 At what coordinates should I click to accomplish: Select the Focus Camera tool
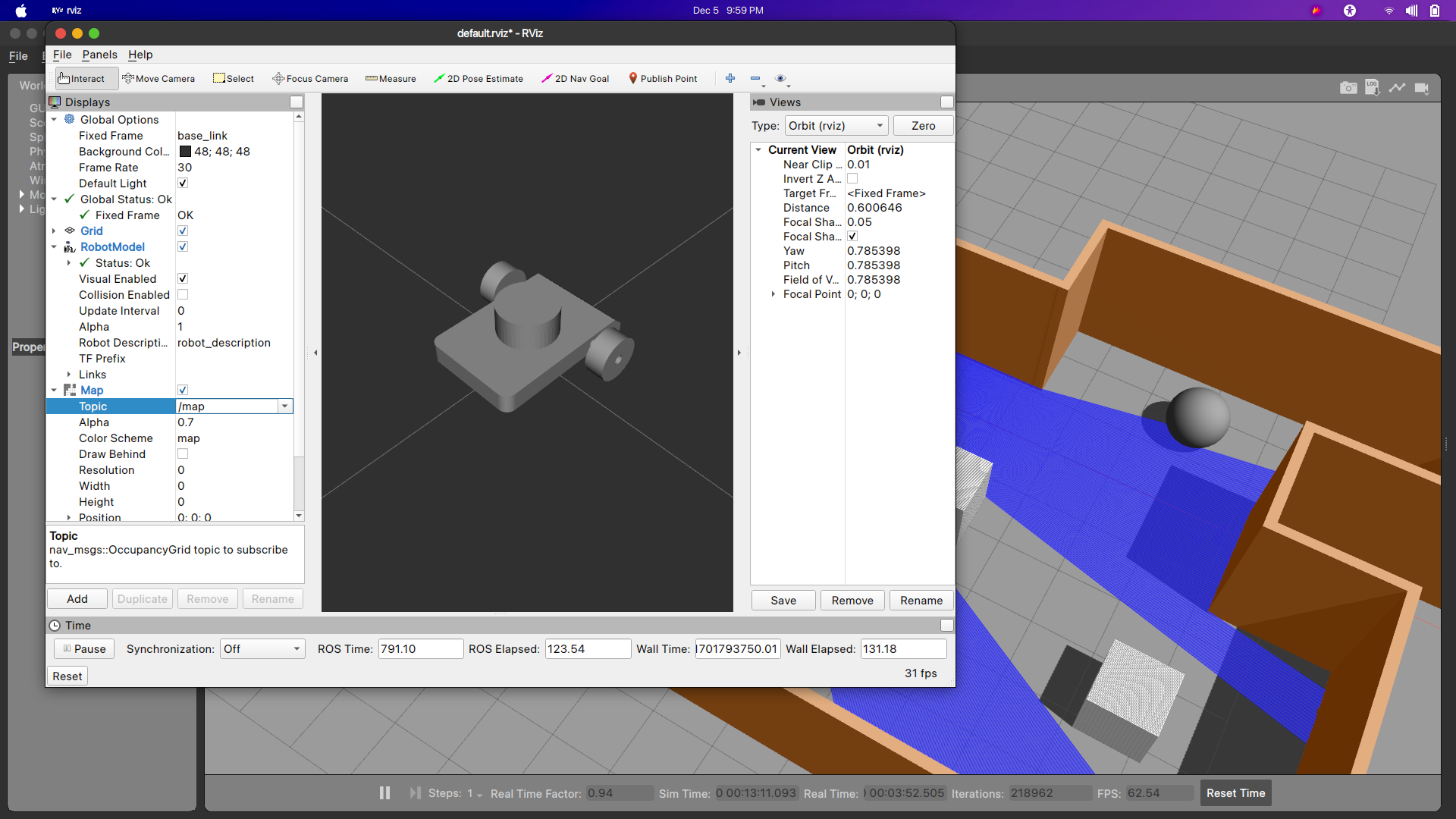tap(310, 78)
